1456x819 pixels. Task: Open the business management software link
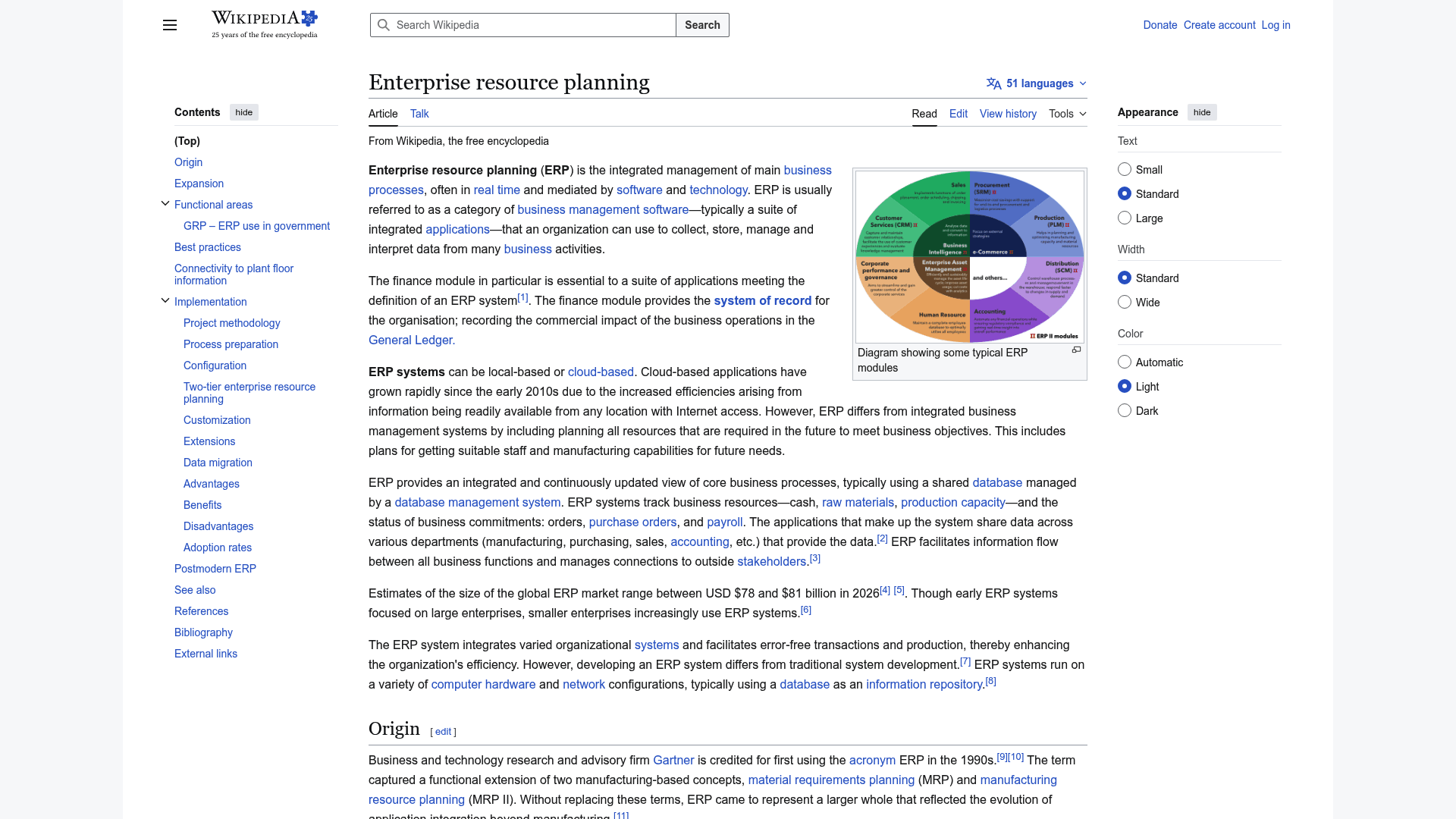point(603,210)
